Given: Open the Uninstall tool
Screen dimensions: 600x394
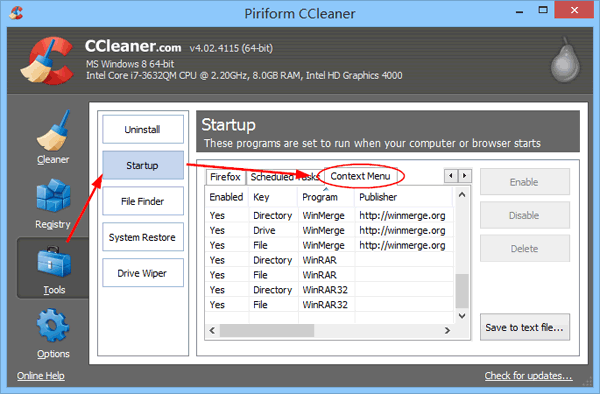Looking at the screenshot, I should pos(143,129).
